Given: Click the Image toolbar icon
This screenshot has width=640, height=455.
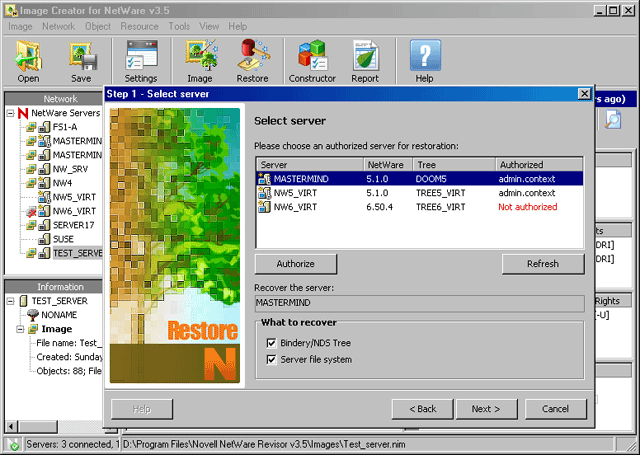Looking at the screenshot, I should (199, 61).
